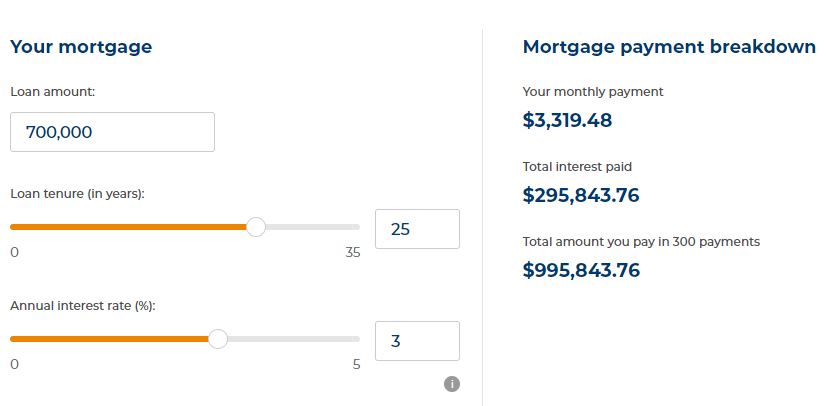Click the info icon below interest rate

tap(451, 384)
